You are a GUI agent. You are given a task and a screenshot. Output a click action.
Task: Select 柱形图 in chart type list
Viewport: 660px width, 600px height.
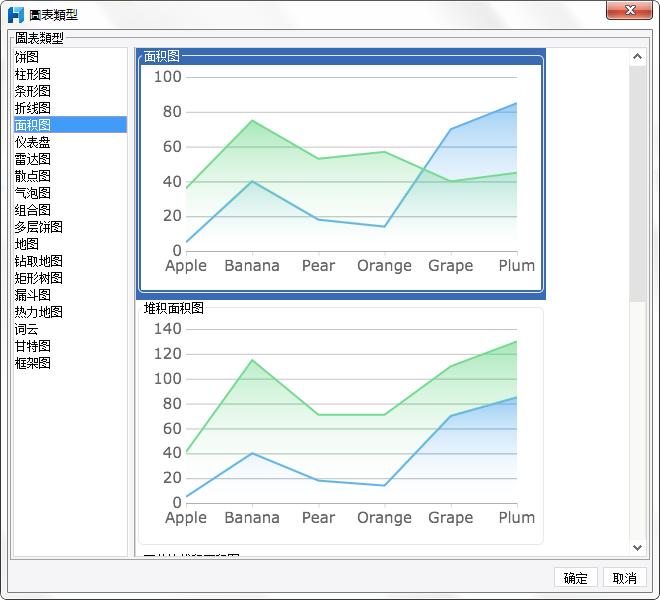click(70, 74)
